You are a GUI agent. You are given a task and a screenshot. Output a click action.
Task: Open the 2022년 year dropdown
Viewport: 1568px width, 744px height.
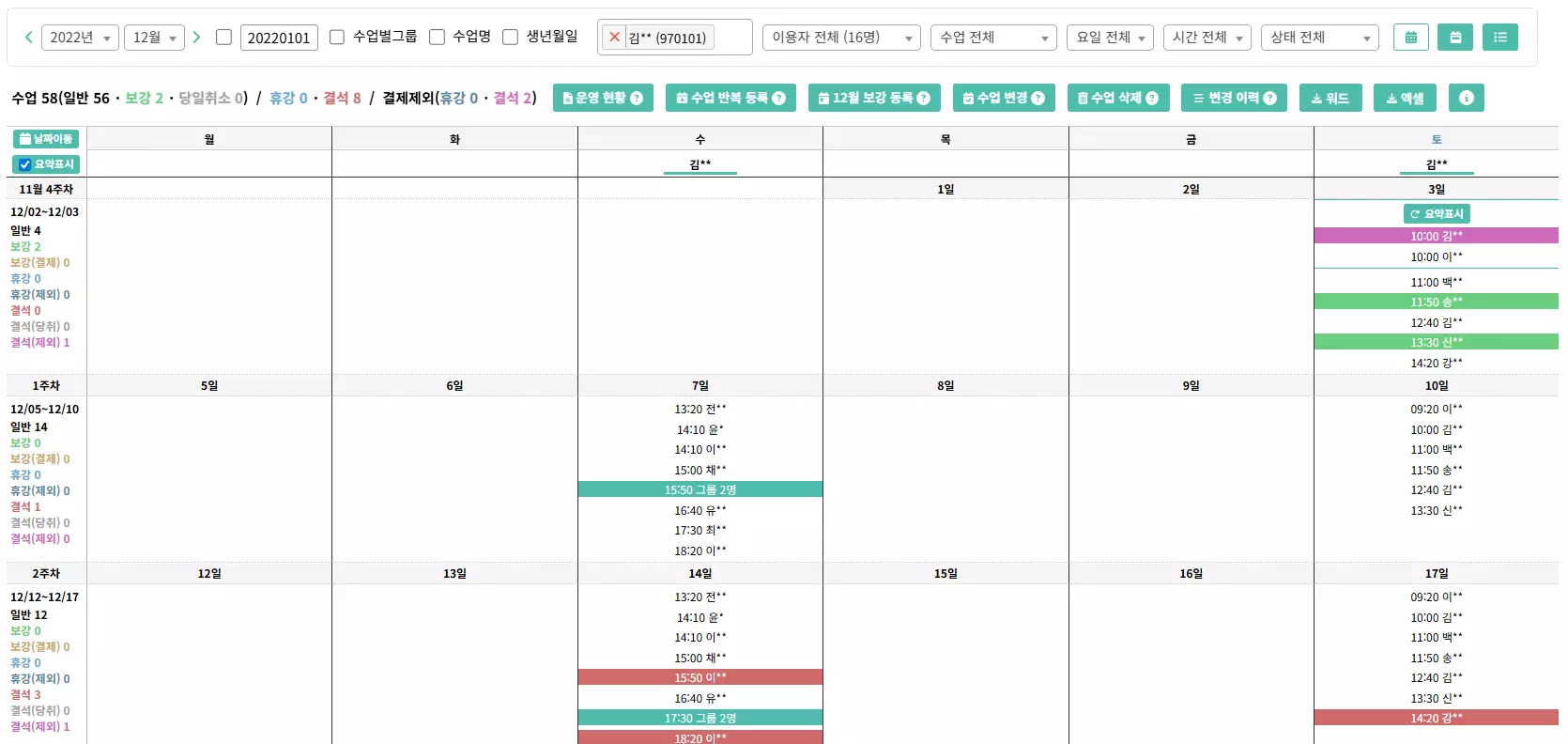click(x=81, y=38)
